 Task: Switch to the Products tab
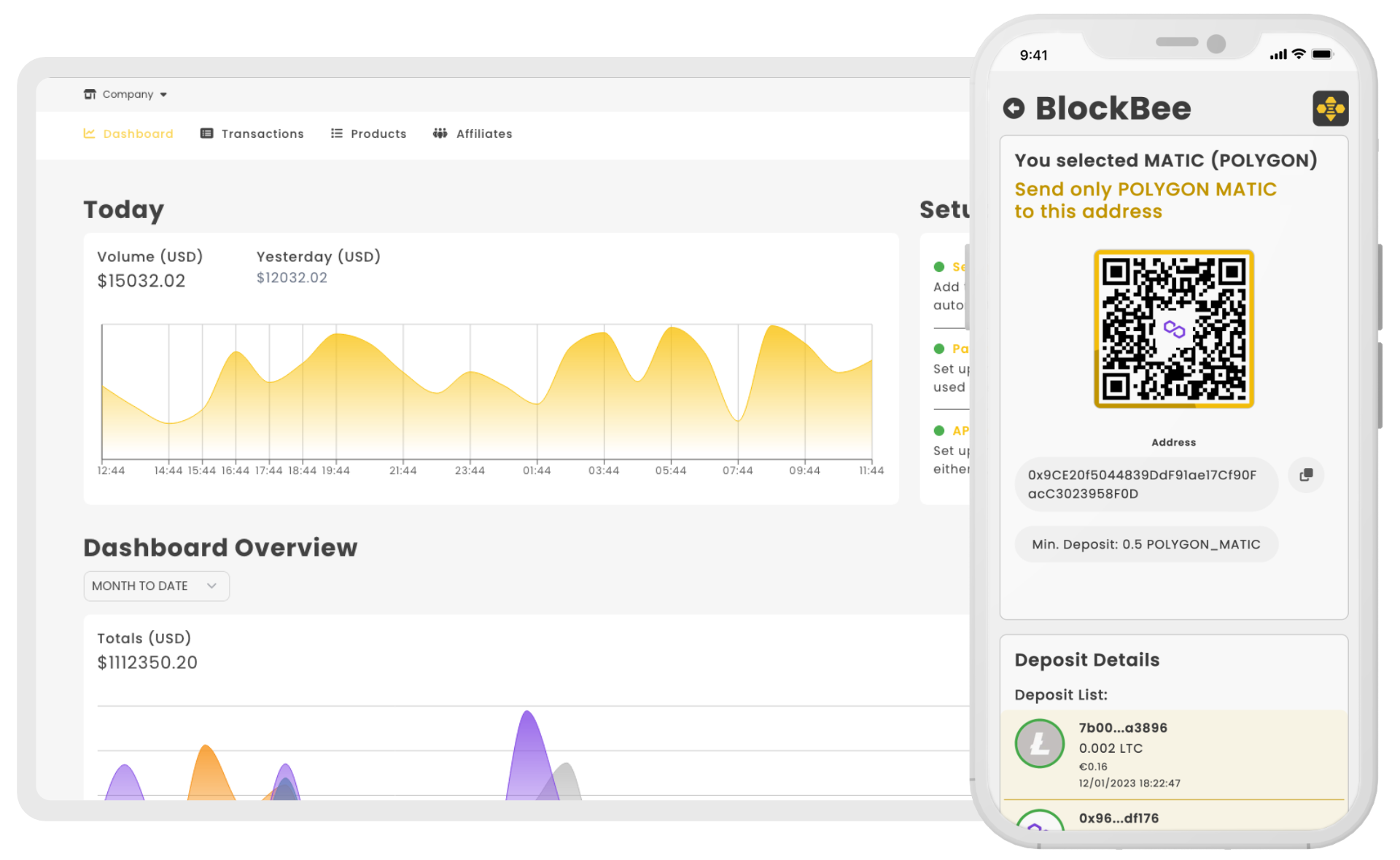pyautogui.click(x=378, y=133)
